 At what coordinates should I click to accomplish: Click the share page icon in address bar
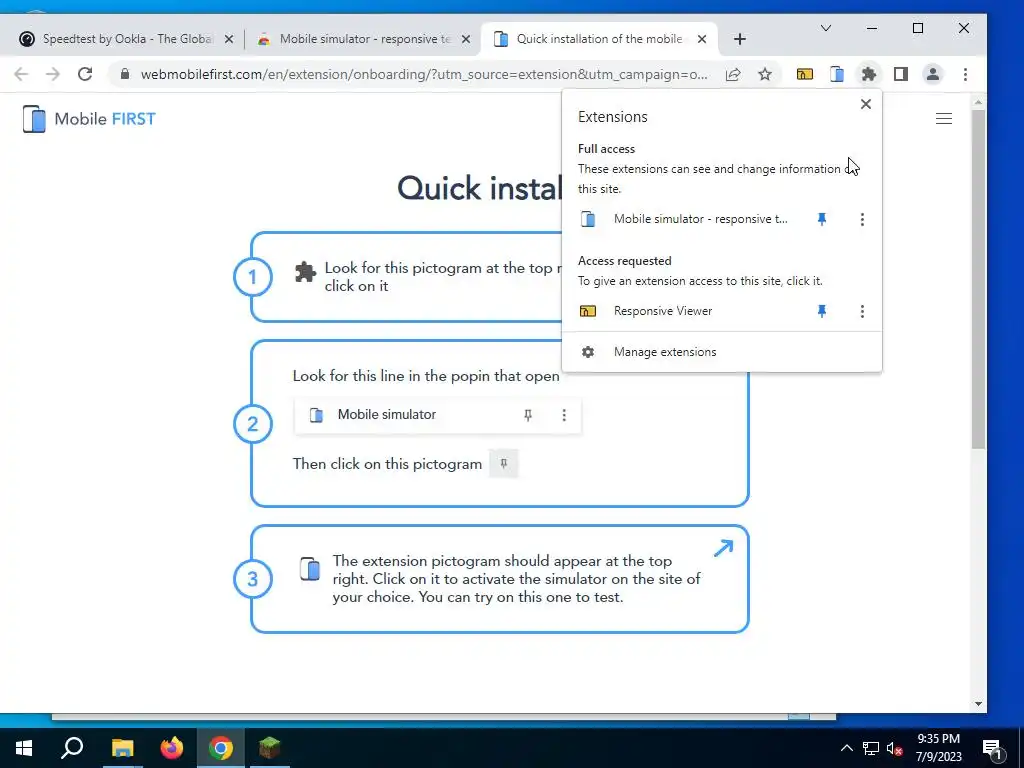733,74
